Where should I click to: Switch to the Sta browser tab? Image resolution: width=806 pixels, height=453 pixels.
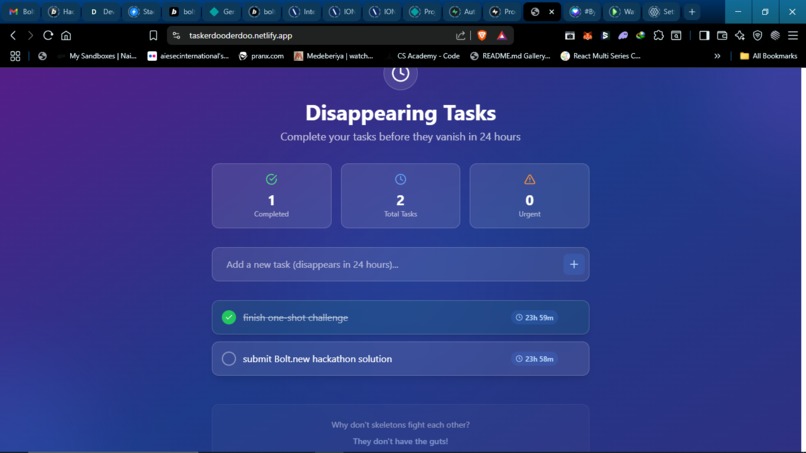tap(141, 12)
